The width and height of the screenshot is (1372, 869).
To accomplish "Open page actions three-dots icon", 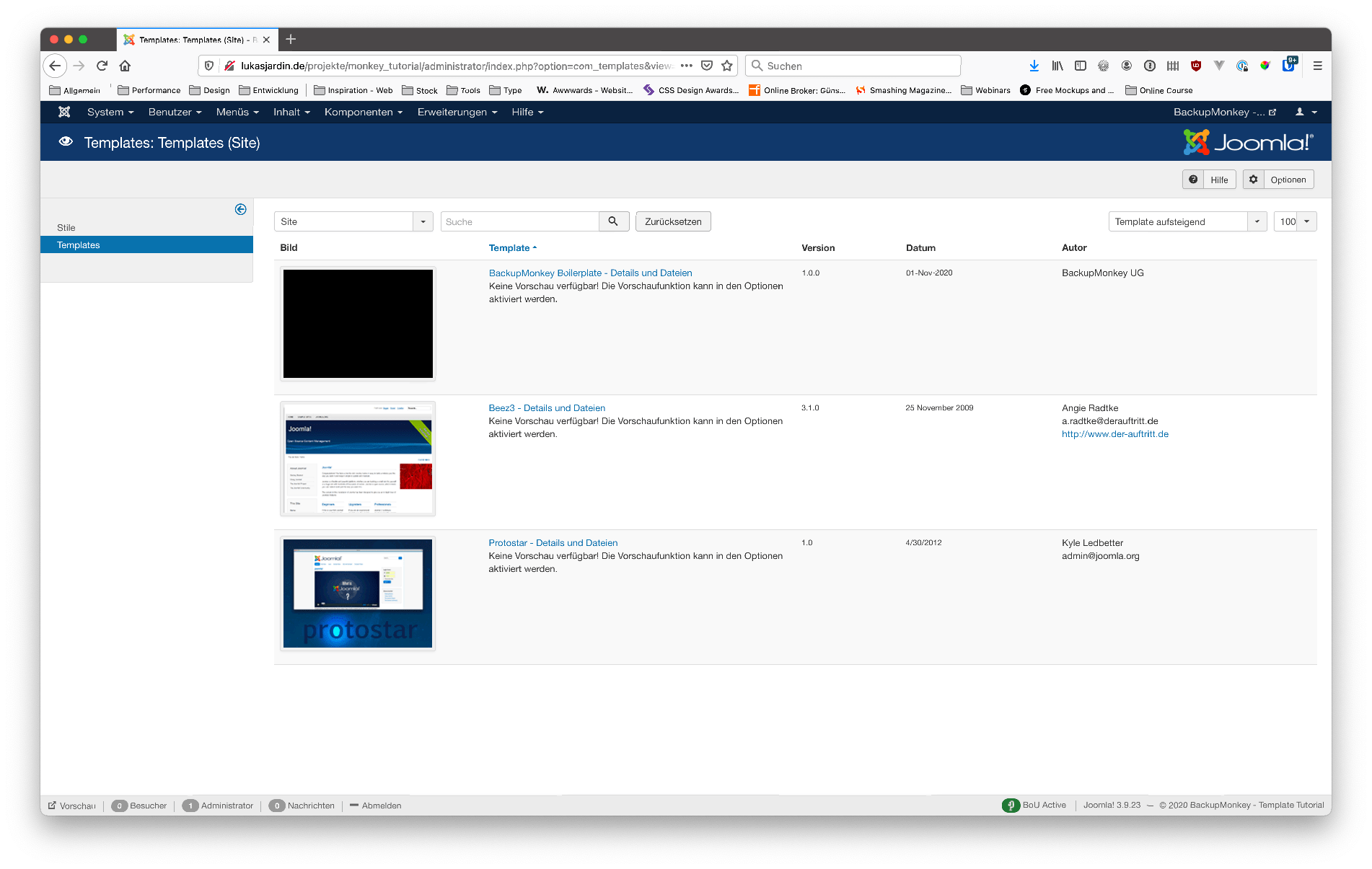I will [x=687, y=66].
